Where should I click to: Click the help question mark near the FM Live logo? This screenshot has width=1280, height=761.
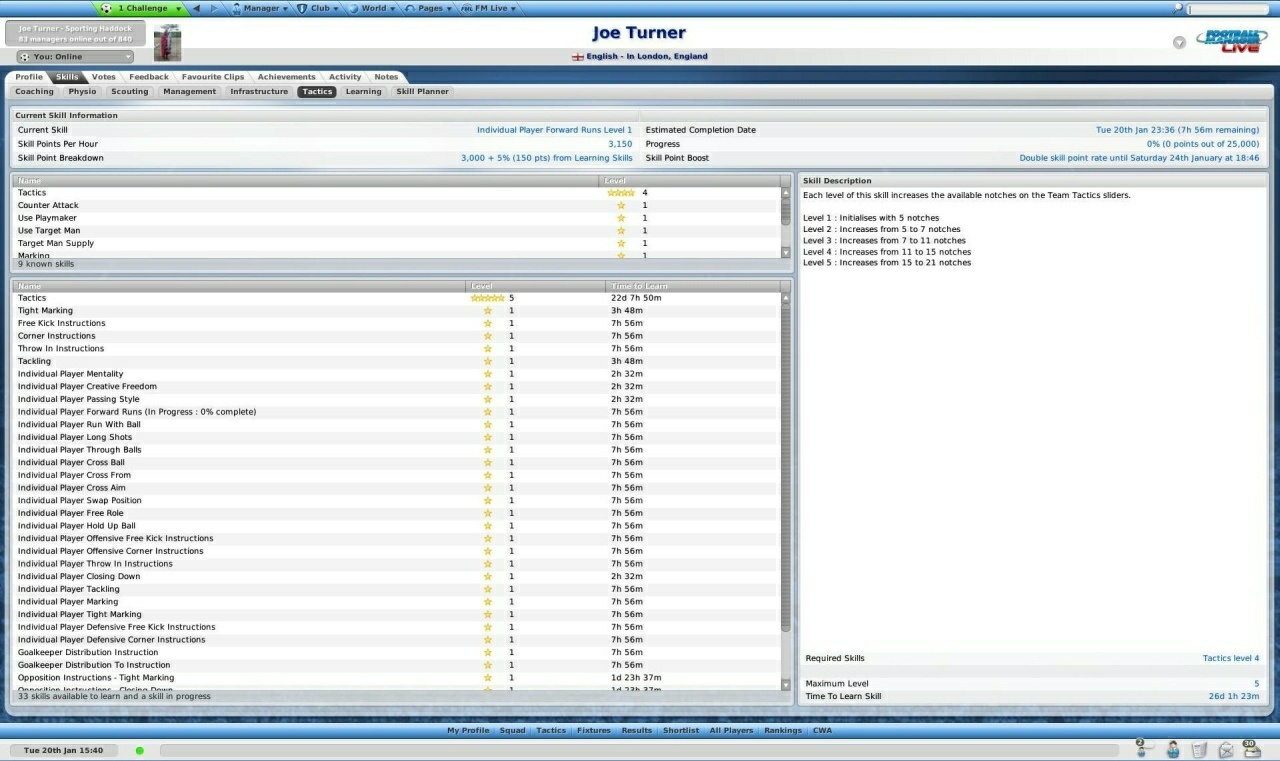(1179, 42)
